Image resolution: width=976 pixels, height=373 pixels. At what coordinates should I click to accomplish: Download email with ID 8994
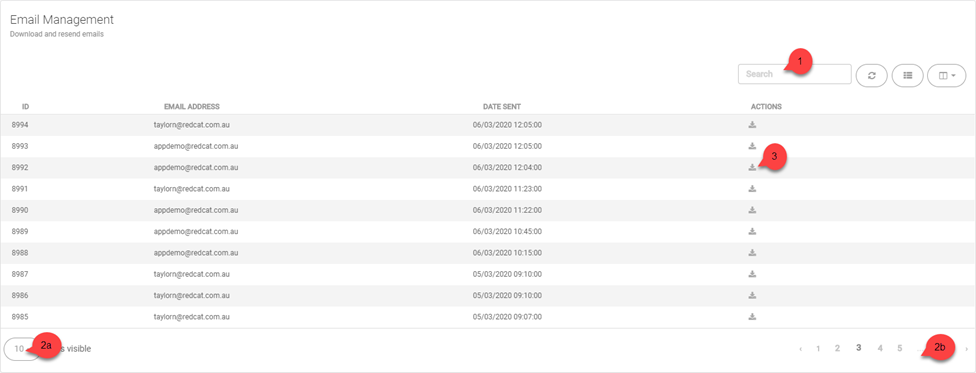tap(752, 125)
